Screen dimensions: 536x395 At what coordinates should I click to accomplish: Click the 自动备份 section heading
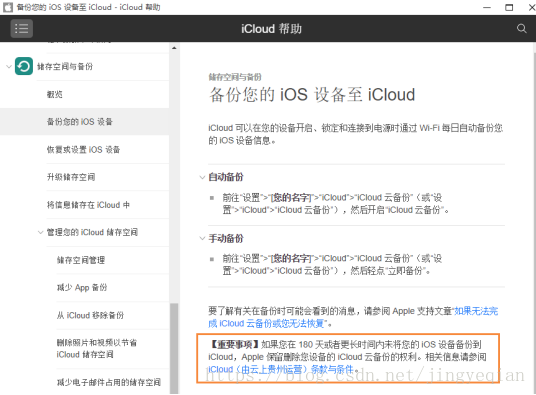[x=226, y=177]
